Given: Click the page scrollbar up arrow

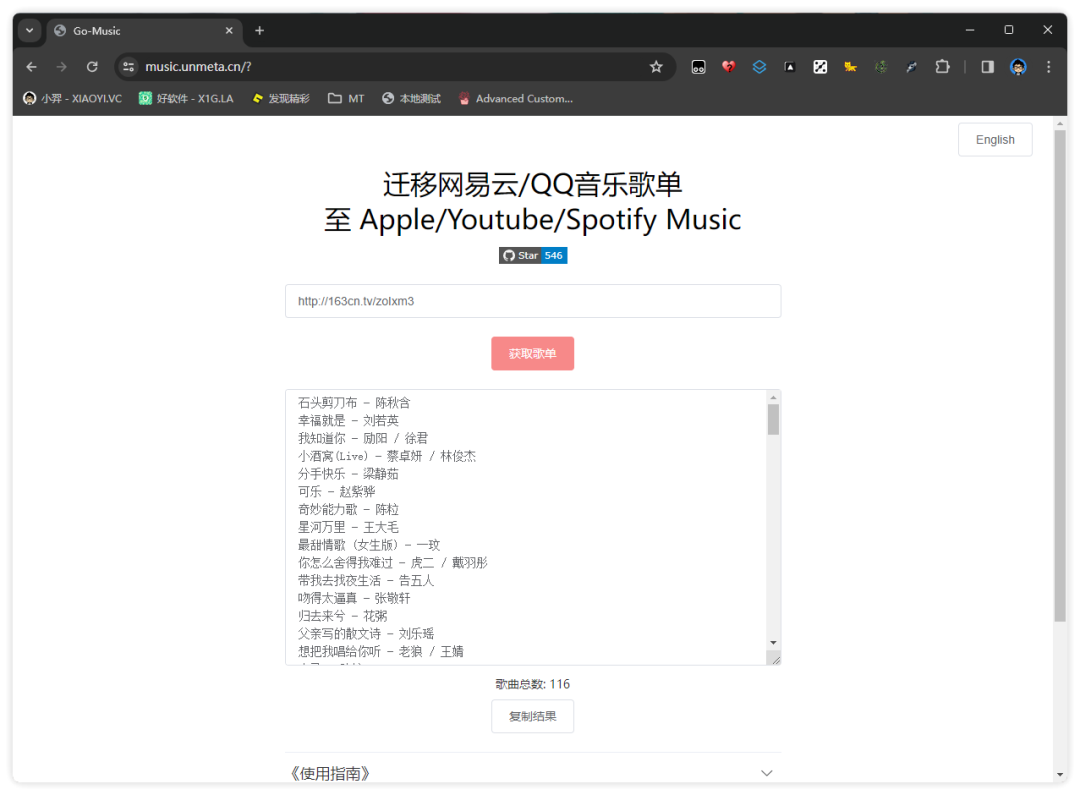Looking at the screenshot, I should point(1060,123).
